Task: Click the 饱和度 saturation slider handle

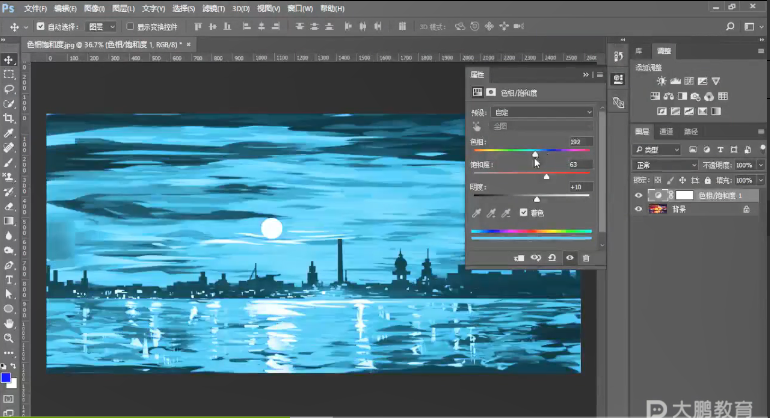Action: 546,176
